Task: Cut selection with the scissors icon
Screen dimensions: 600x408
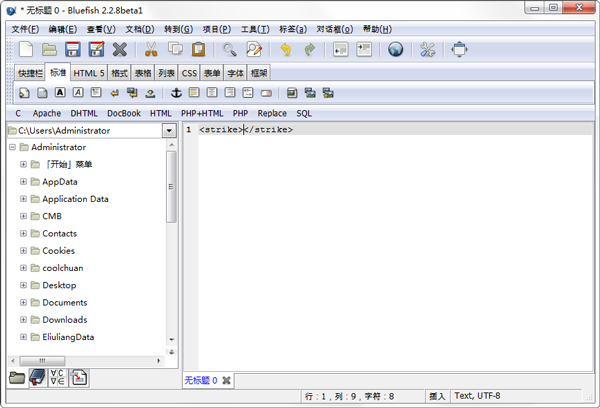Action: pos(151,49)
